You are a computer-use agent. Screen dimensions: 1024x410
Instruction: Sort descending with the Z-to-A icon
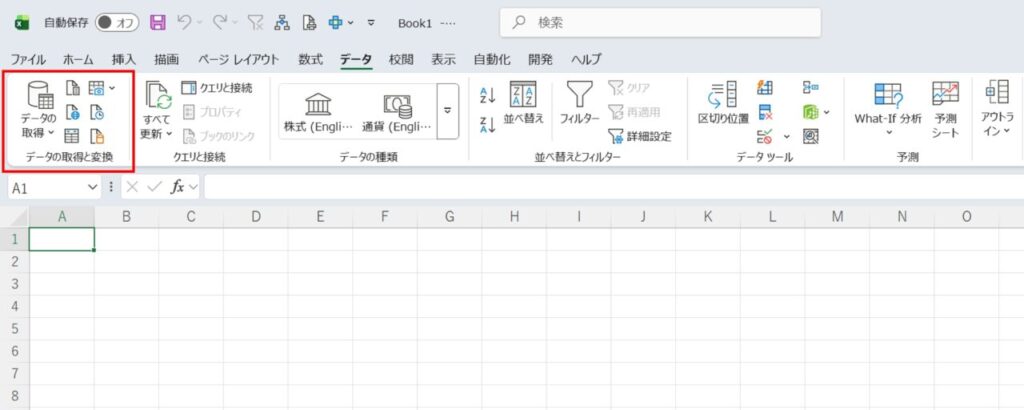click(x=488, y=124)
